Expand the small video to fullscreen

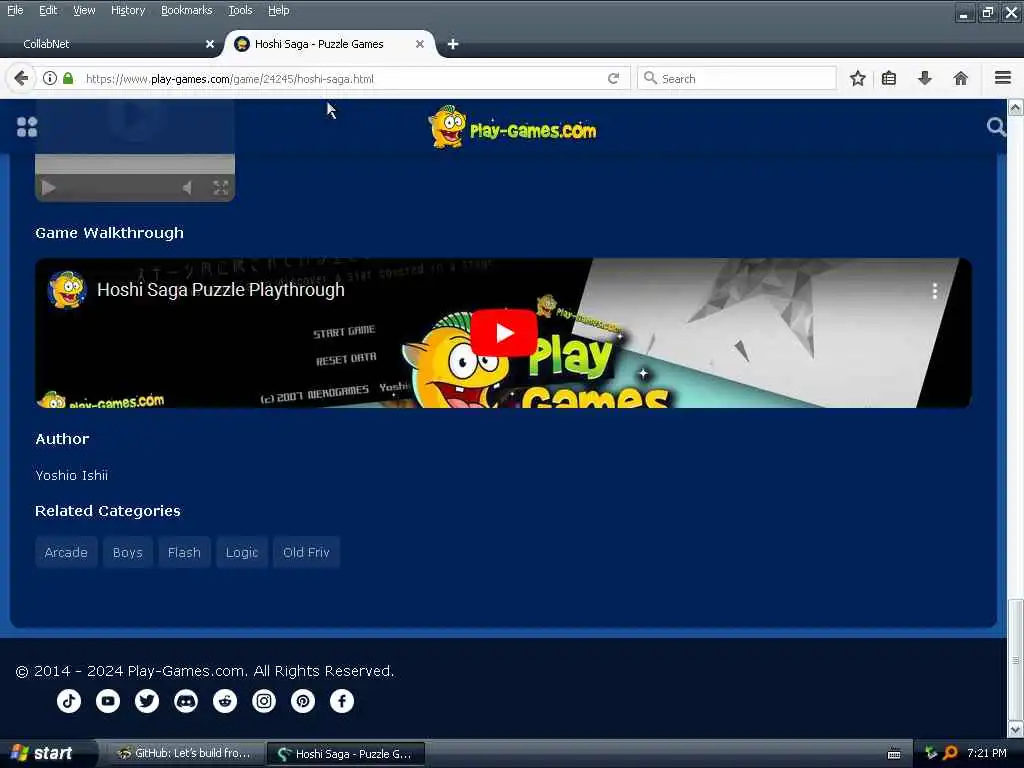[221, 188]
